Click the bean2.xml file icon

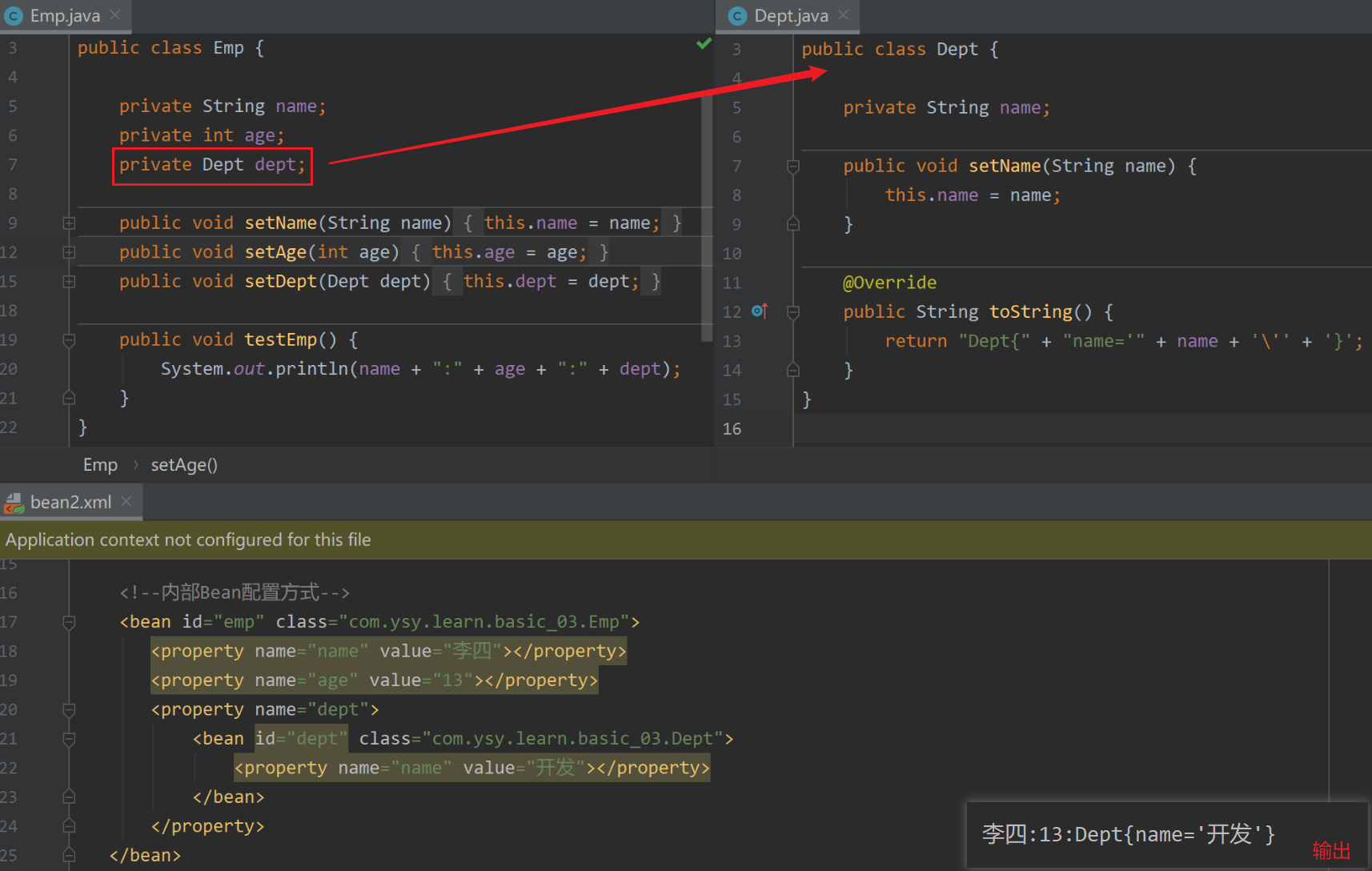pos(14,503)
